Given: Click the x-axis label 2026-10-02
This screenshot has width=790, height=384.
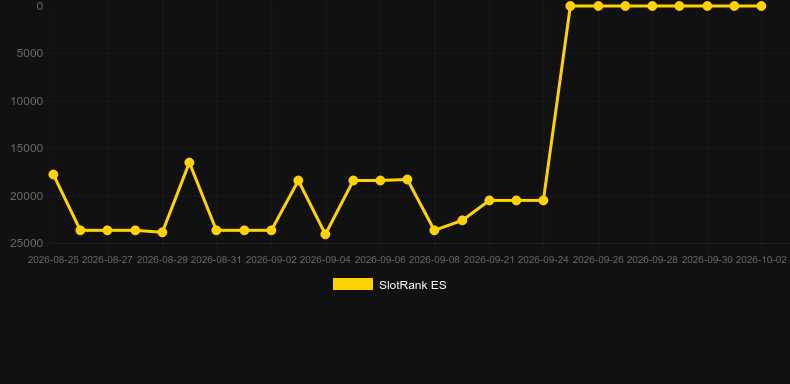Looking at the screenshot, I should coord(761,260).
